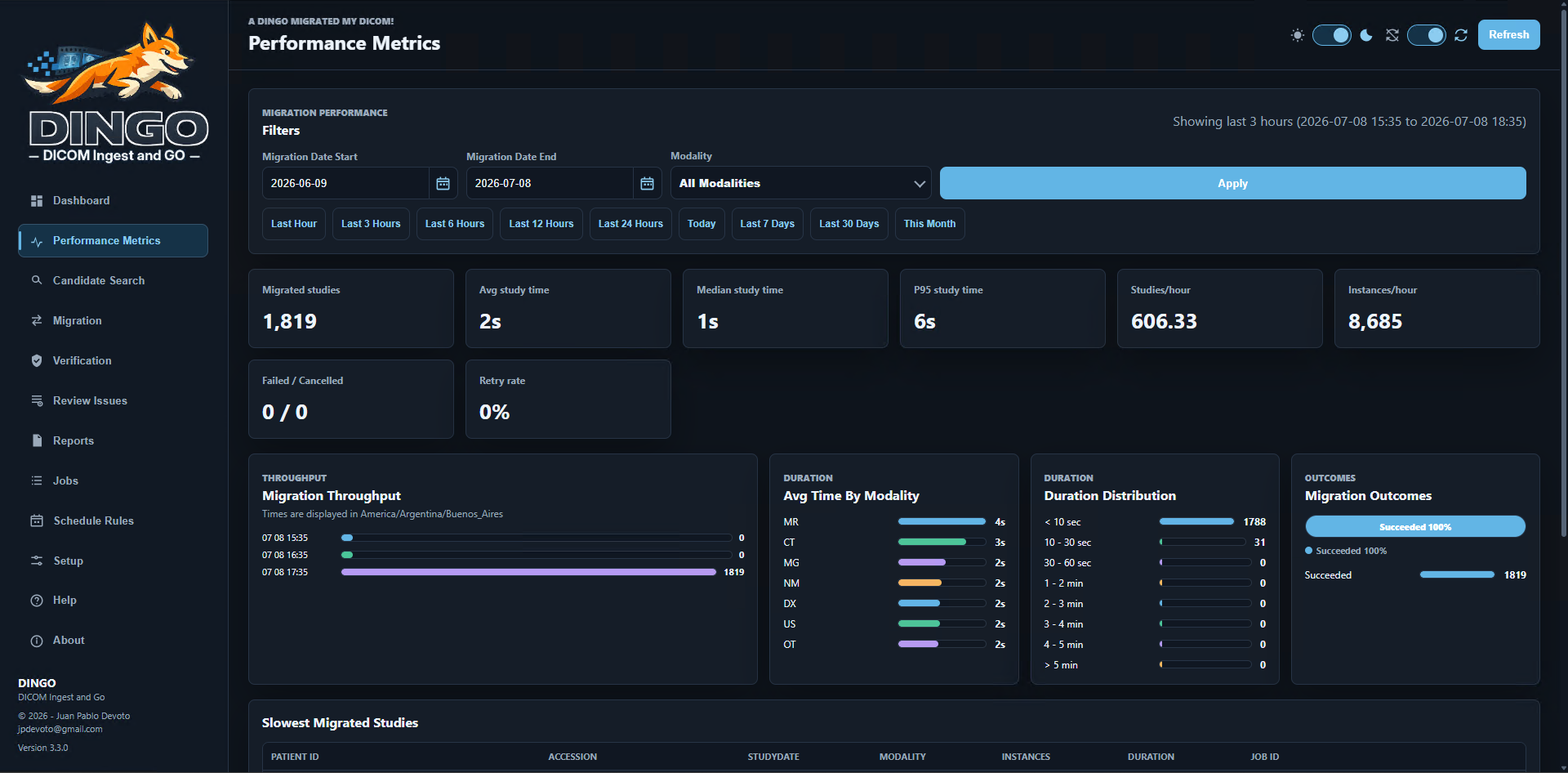Click the Retry rate 0% value
Image resolution: width=1568 pixels, height=773 pixels.
point(494,413)
